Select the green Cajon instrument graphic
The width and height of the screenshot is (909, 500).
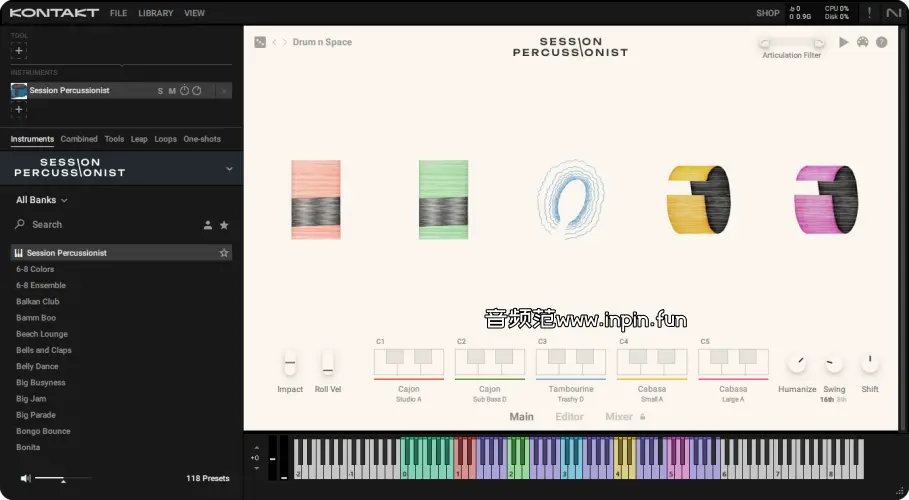click(443, 200)
